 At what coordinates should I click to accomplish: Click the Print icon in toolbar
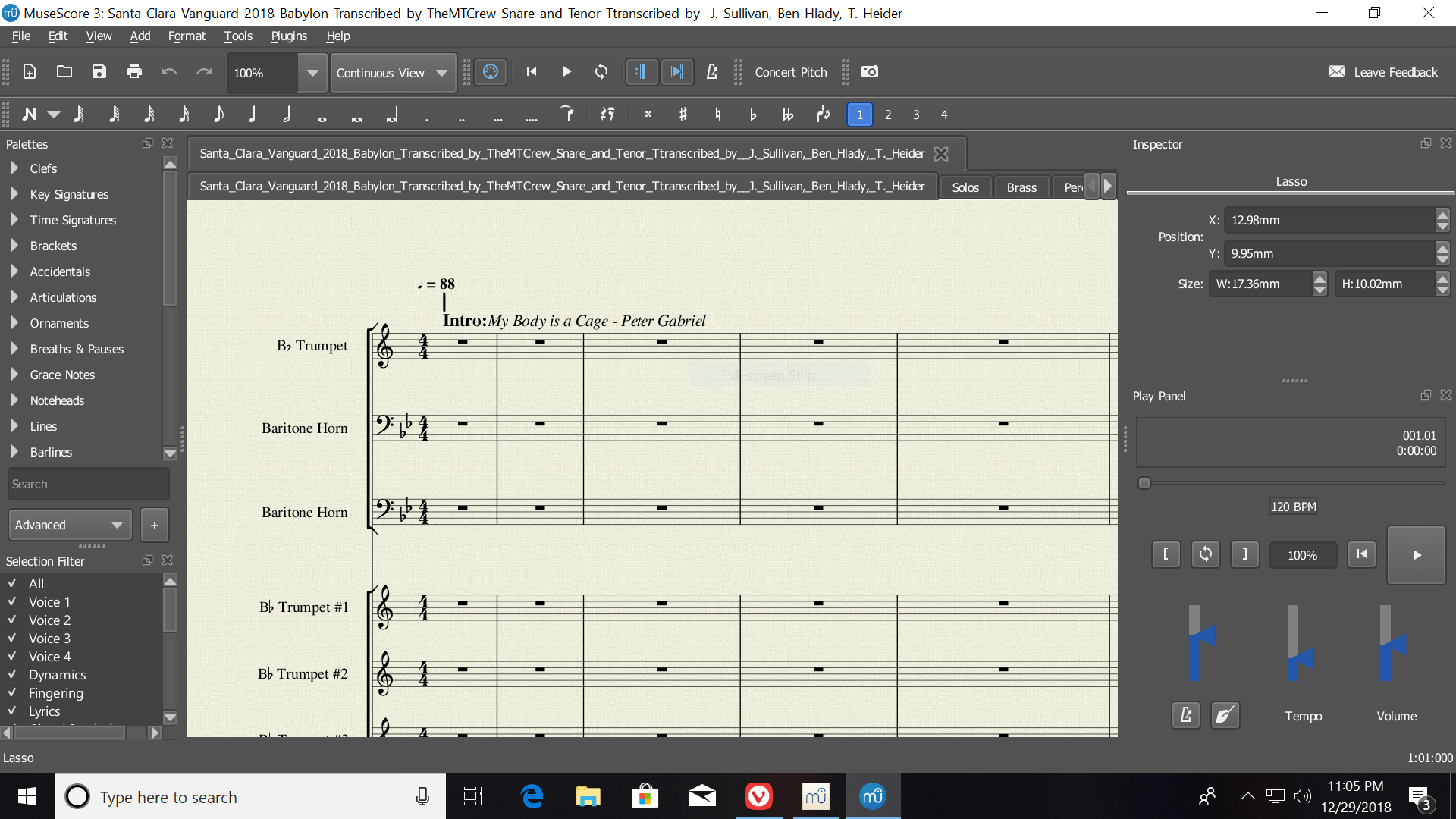[134, 72]
